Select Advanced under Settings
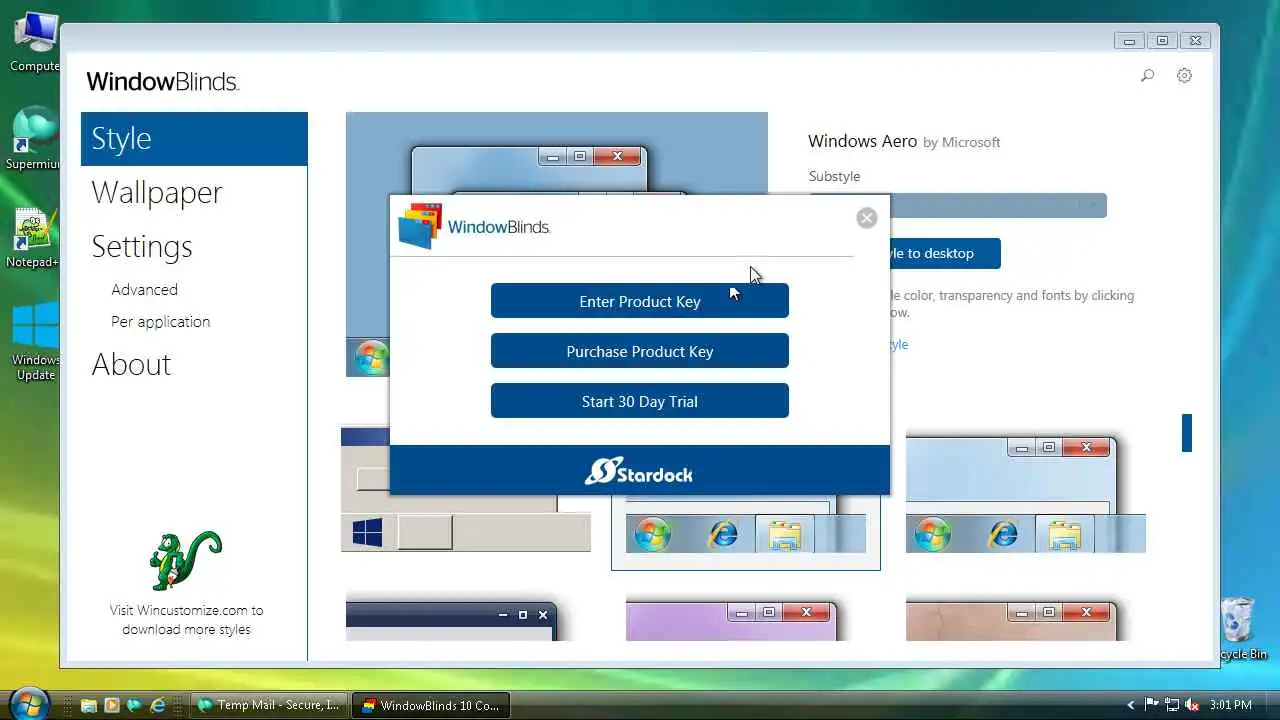The width and height of the screenshot is (1280, 720). click(x=145, y=289)
